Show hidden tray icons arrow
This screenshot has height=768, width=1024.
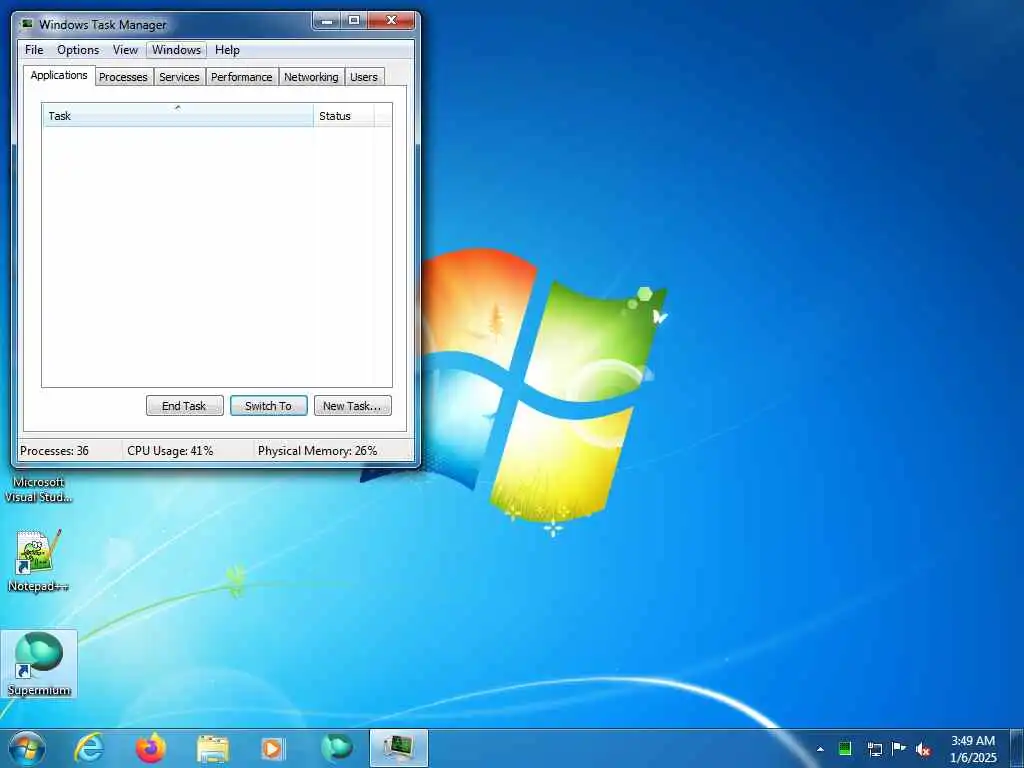click(820, 749)
